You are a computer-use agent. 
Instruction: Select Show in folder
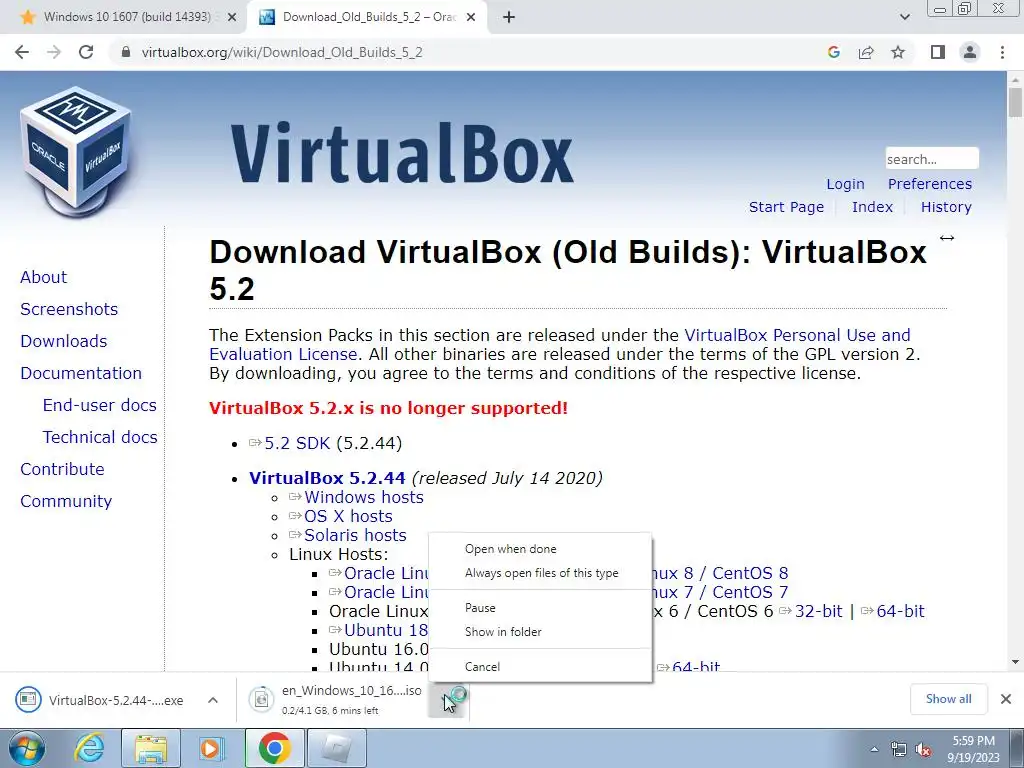click(503, 632)
